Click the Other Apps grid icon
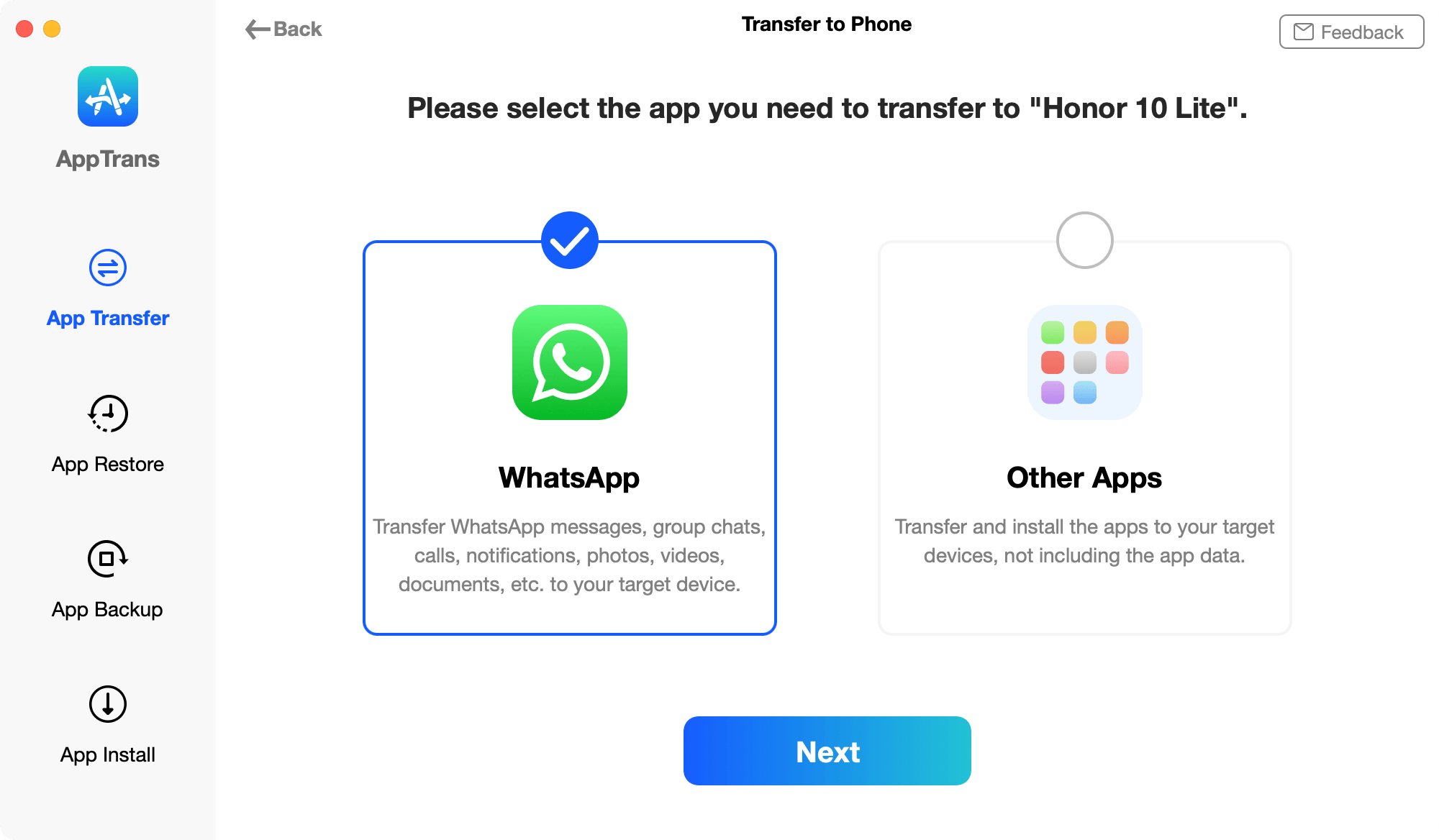 point(1084,363)
